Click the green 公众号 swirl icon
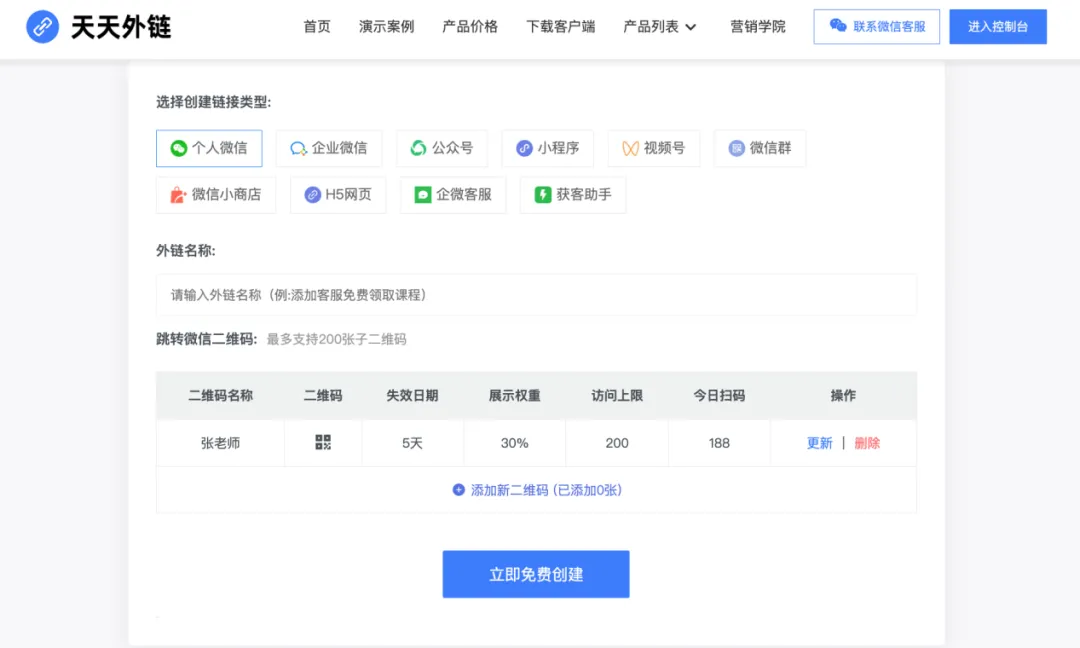1080x648 pixels. (x=418, y=148)
